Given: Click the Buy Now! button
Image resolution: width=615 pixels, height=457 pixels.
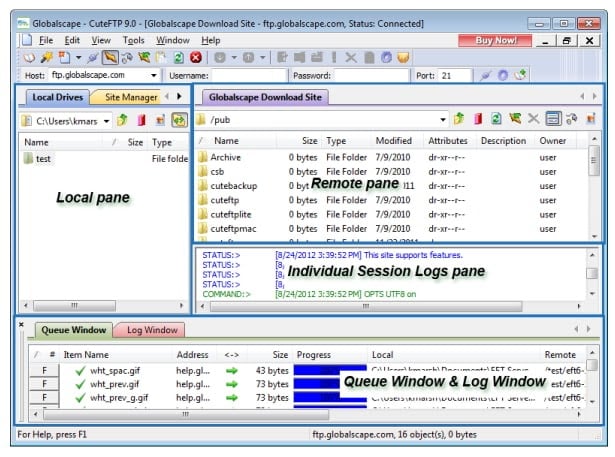Looking at the screenshot, I should (x=495, y=40).
